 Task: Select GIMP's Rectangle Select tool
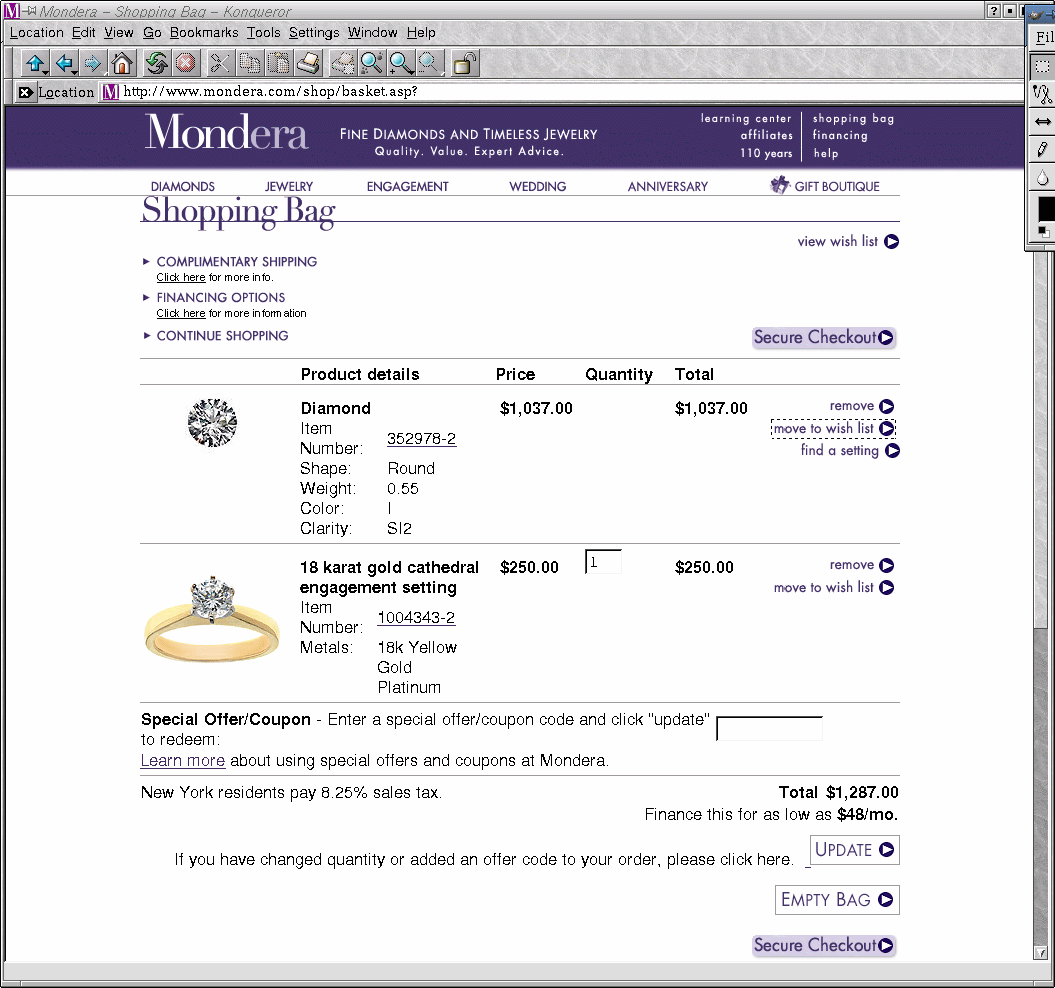(x=1042, y=67)
